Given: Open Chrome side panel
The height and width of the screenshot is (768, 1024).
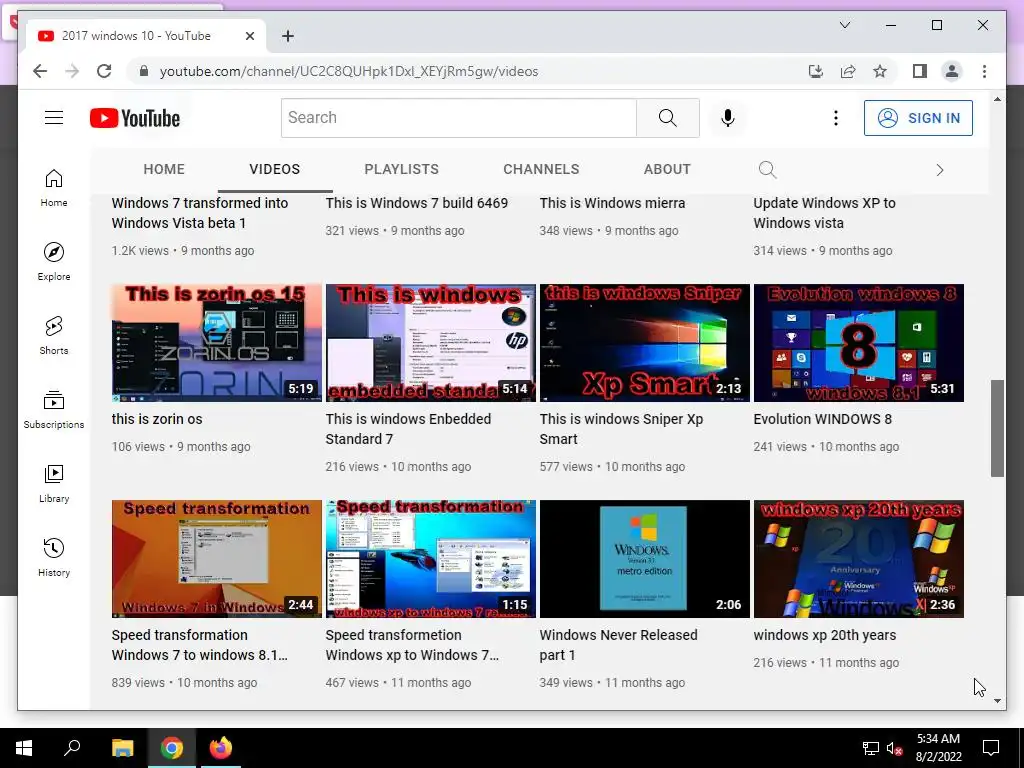Looking at the screenshot, I should pyautogui.click(x=920, y=71).
